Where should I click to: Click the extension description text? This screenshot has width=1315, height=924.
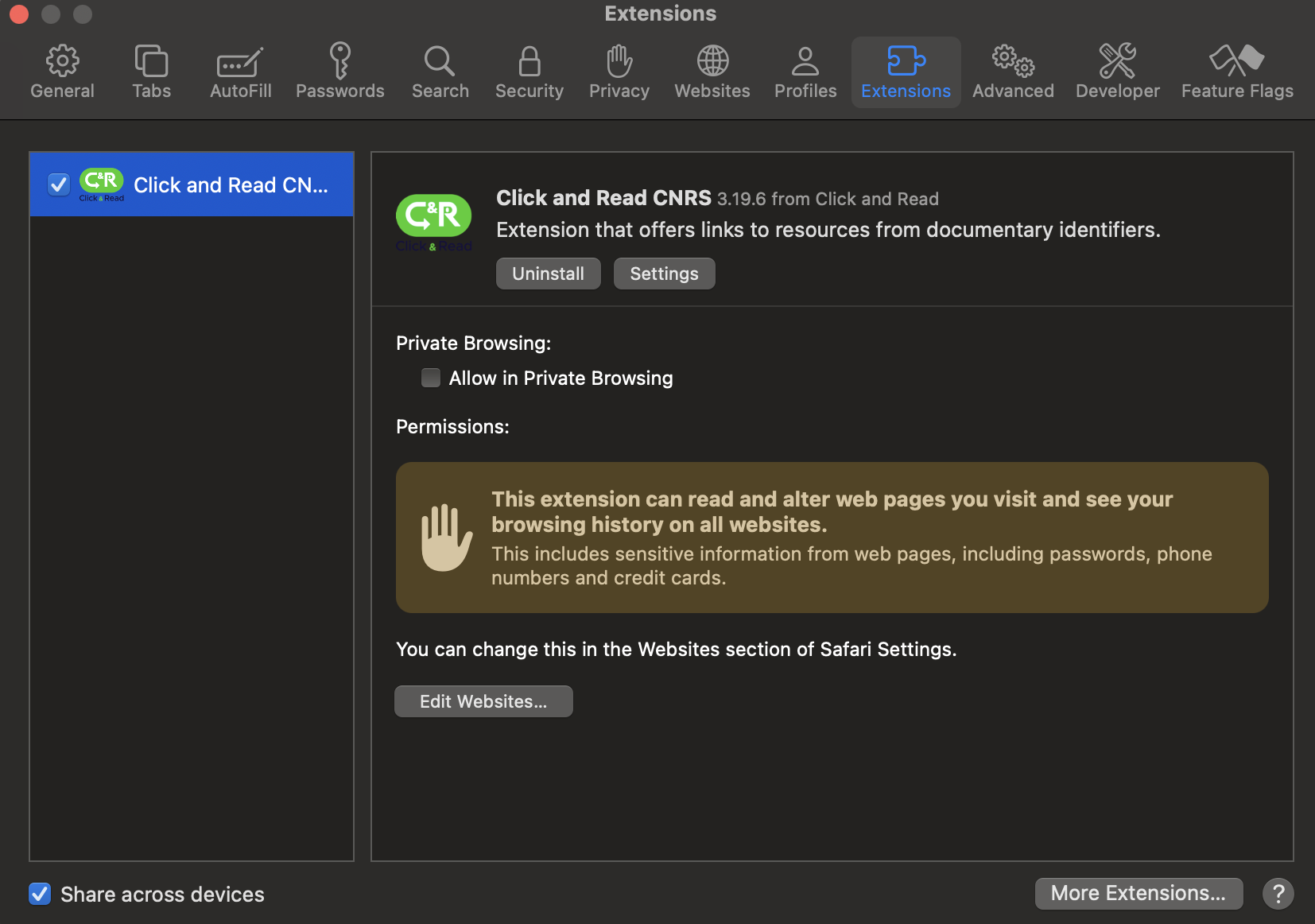coord(828,230)
